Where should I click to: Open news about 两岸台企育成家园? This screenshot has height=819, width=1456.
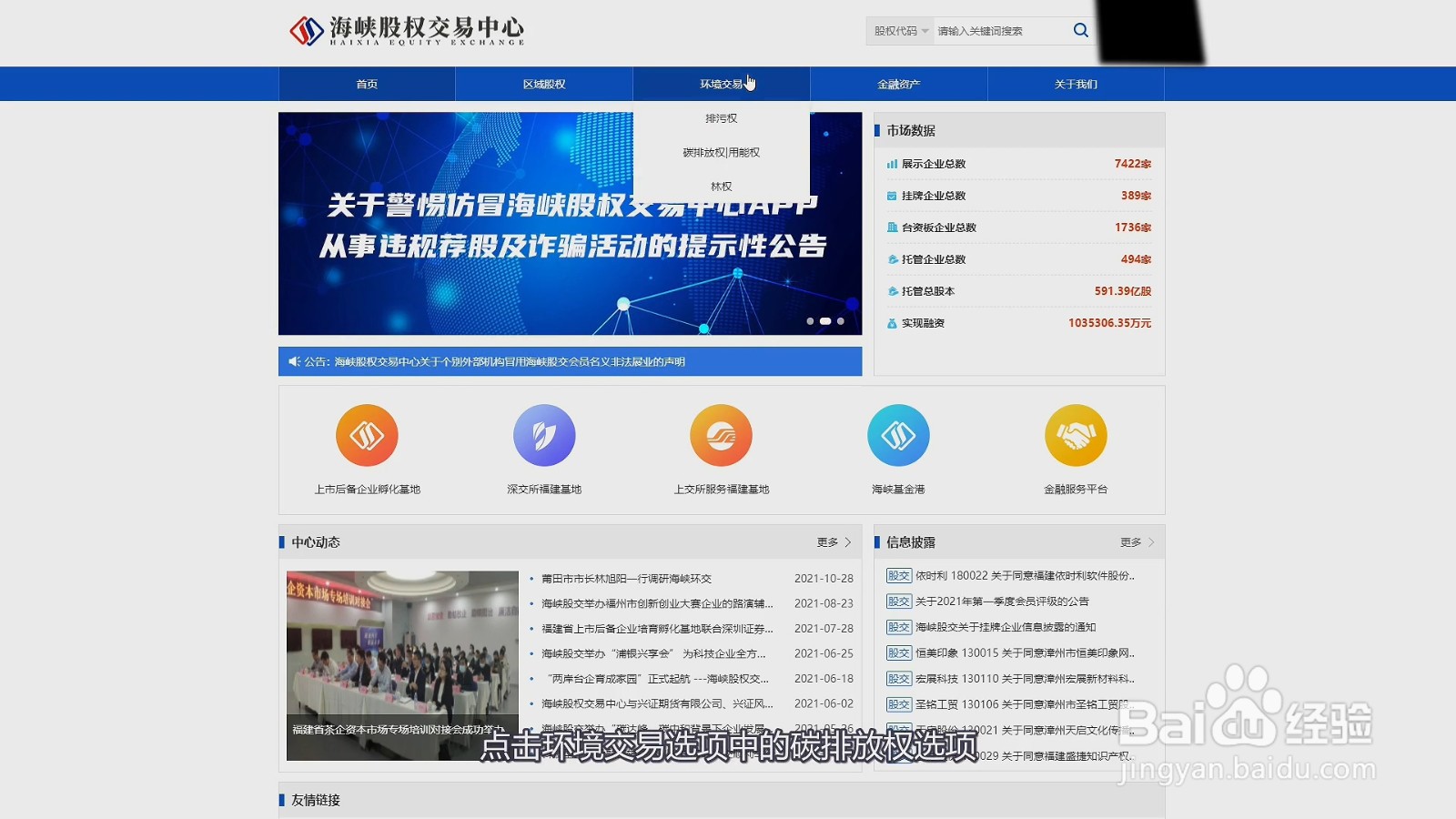pos(657,679)
